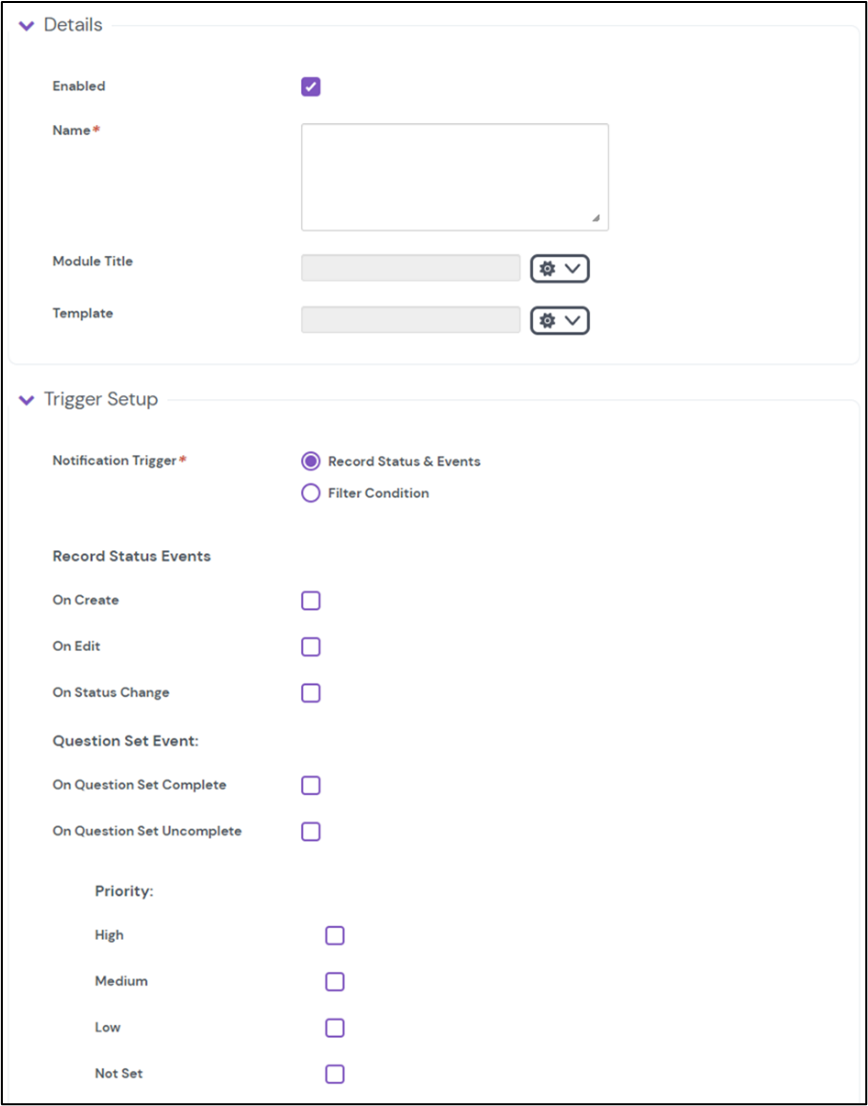This screenshot has height=1106, width=868.
Task: Check On Question Set Uncomplete
Action: tap(310, 831)
